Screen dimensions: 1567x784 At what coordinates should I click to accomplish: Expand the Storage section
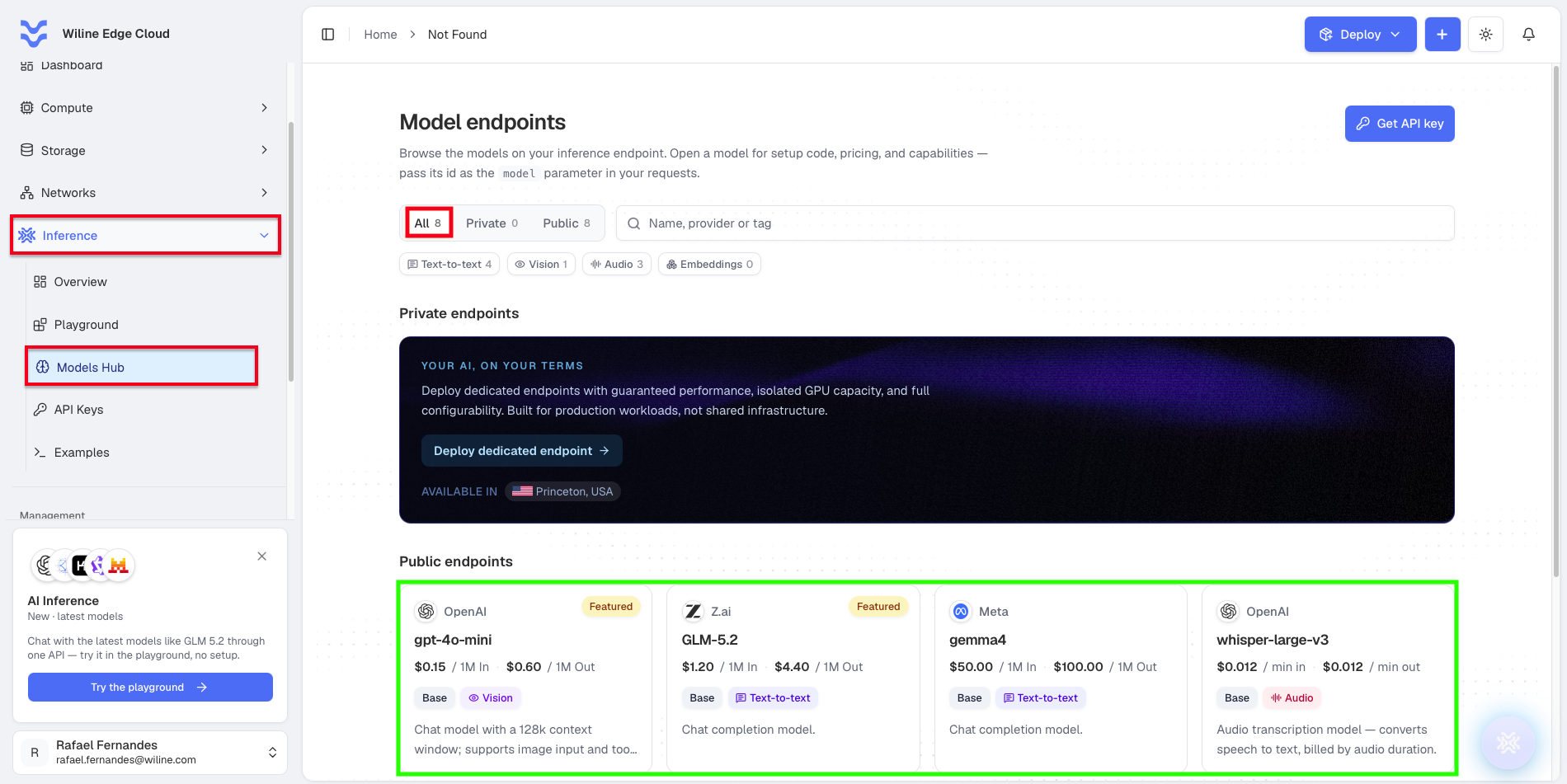click(144, 151)
